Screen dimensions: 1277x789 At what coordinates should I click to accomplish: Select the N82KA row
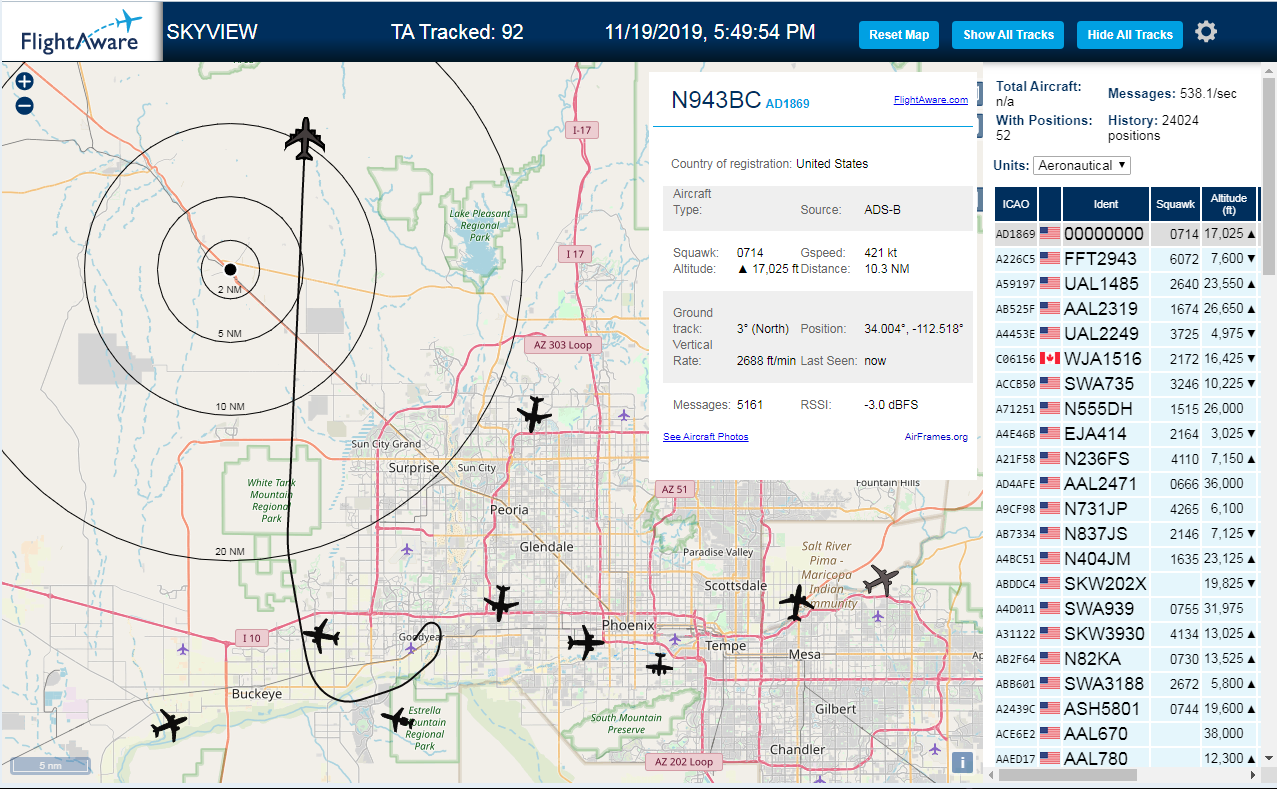tap(1125, 658)
